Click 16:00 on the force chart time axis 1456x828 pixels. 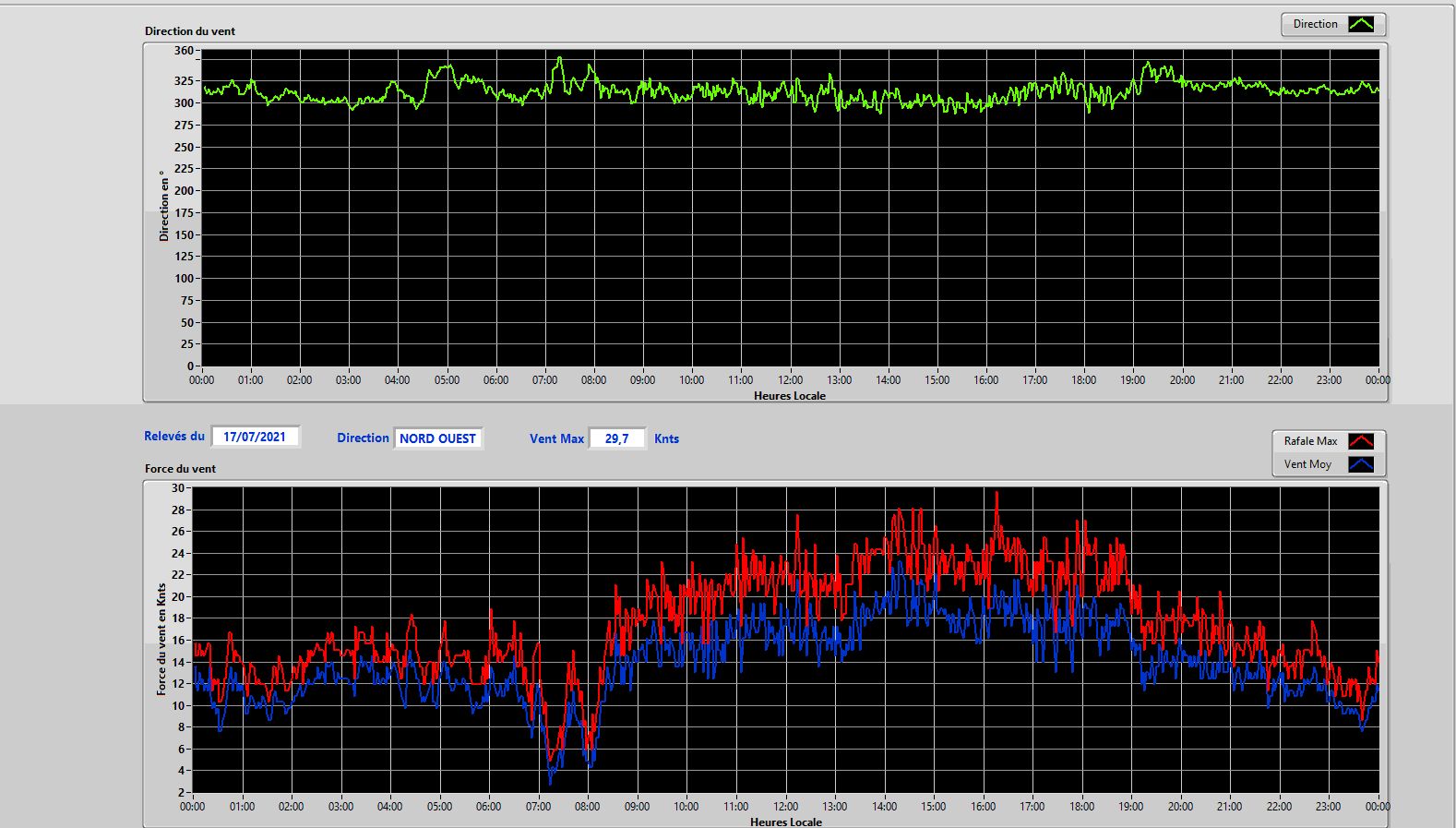pyautogui.click(x=983, y=807)
